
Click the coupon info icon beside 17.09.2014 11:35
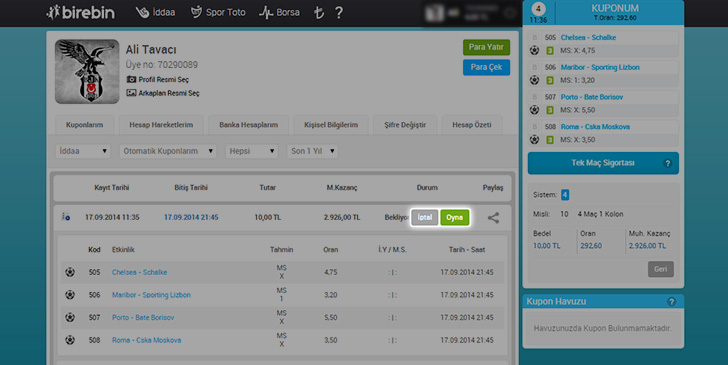[x=66, y=217]
